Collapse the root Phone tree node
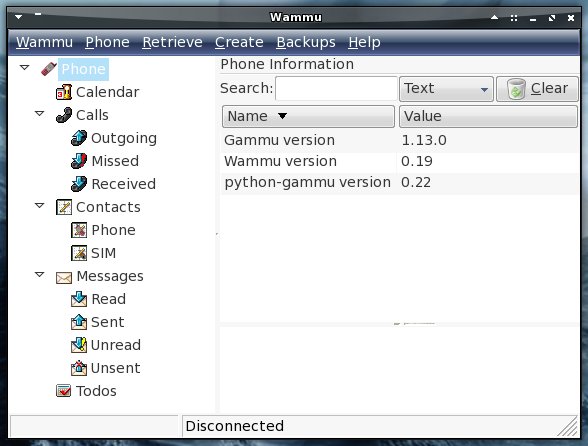588x446 pixels. pyautogui.click(x=25, y=68)
